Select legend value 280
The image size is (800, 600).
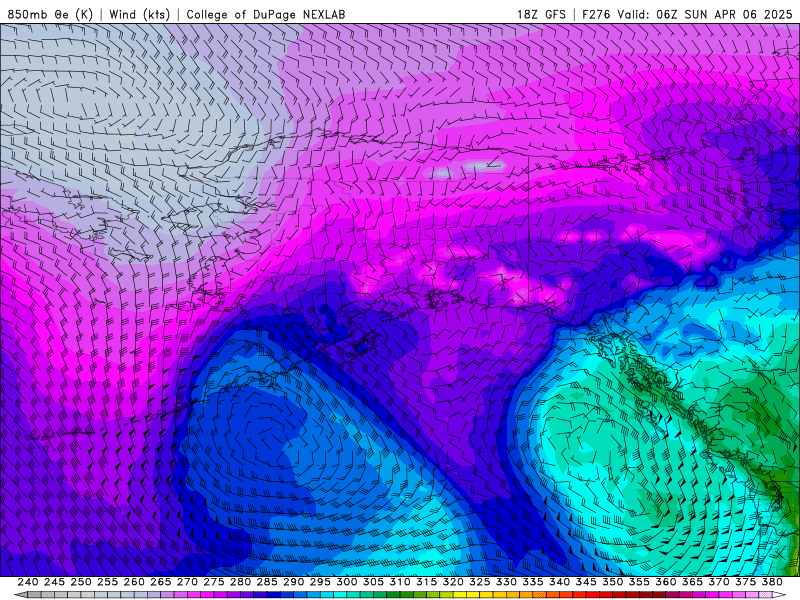240,582
